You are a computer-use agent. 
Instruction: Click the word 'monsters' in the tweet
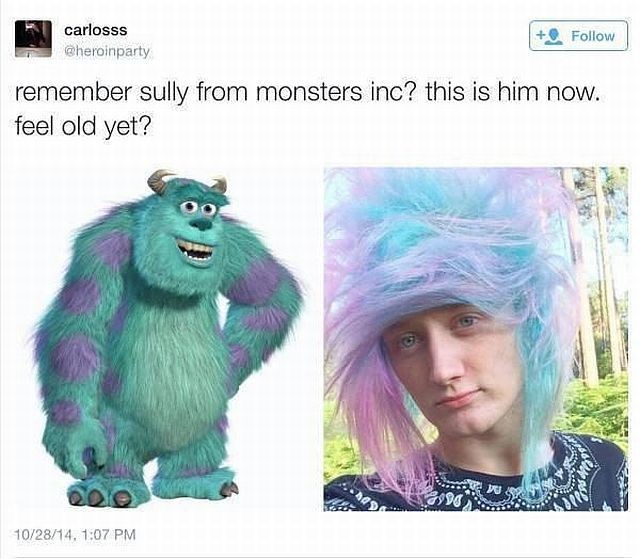[309, 92]
